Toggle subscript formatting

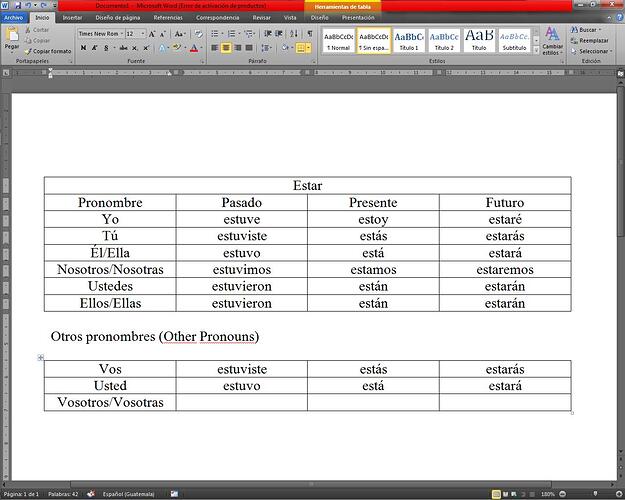(135, 48)
